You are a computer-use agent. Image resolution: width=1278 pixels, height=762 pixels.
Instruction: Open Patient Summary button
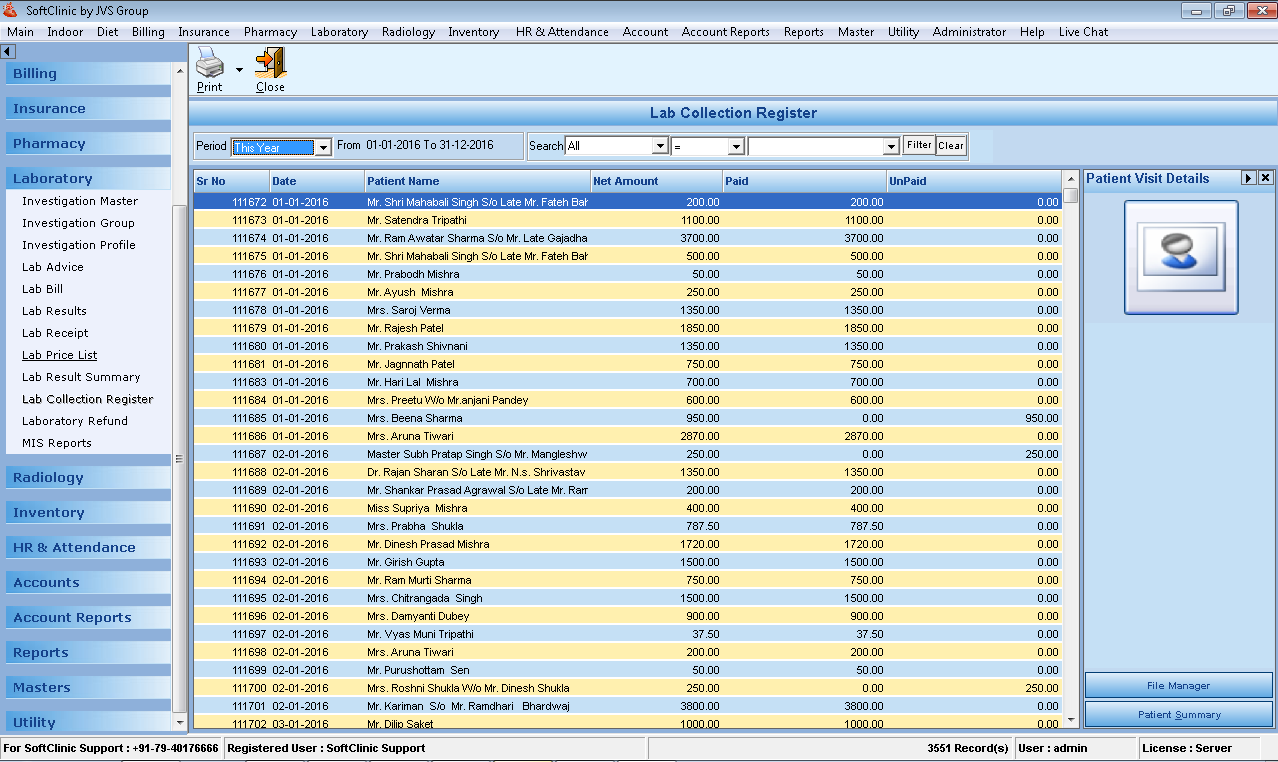pyautogui.click(x=1178, y=715)
